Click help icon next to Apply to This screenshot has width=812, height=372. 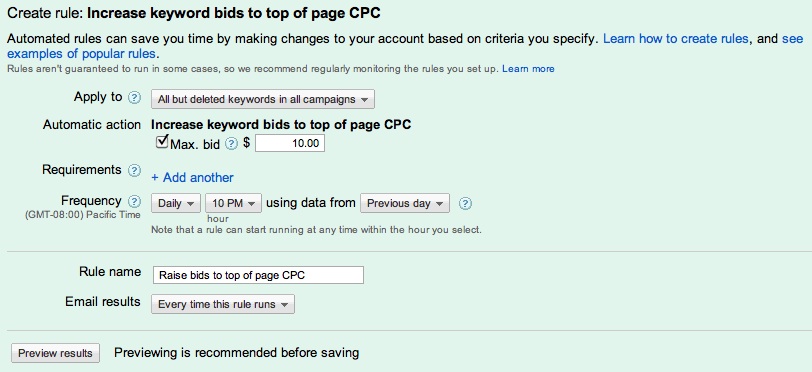[134, 98]
